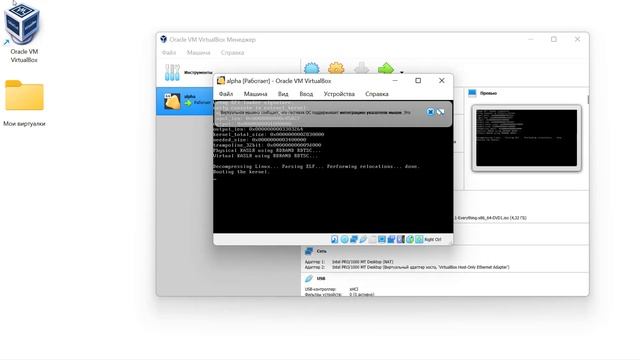640x360 pixels.
Task: Open the Машина menu in VM window
Action: click(256, 94)
